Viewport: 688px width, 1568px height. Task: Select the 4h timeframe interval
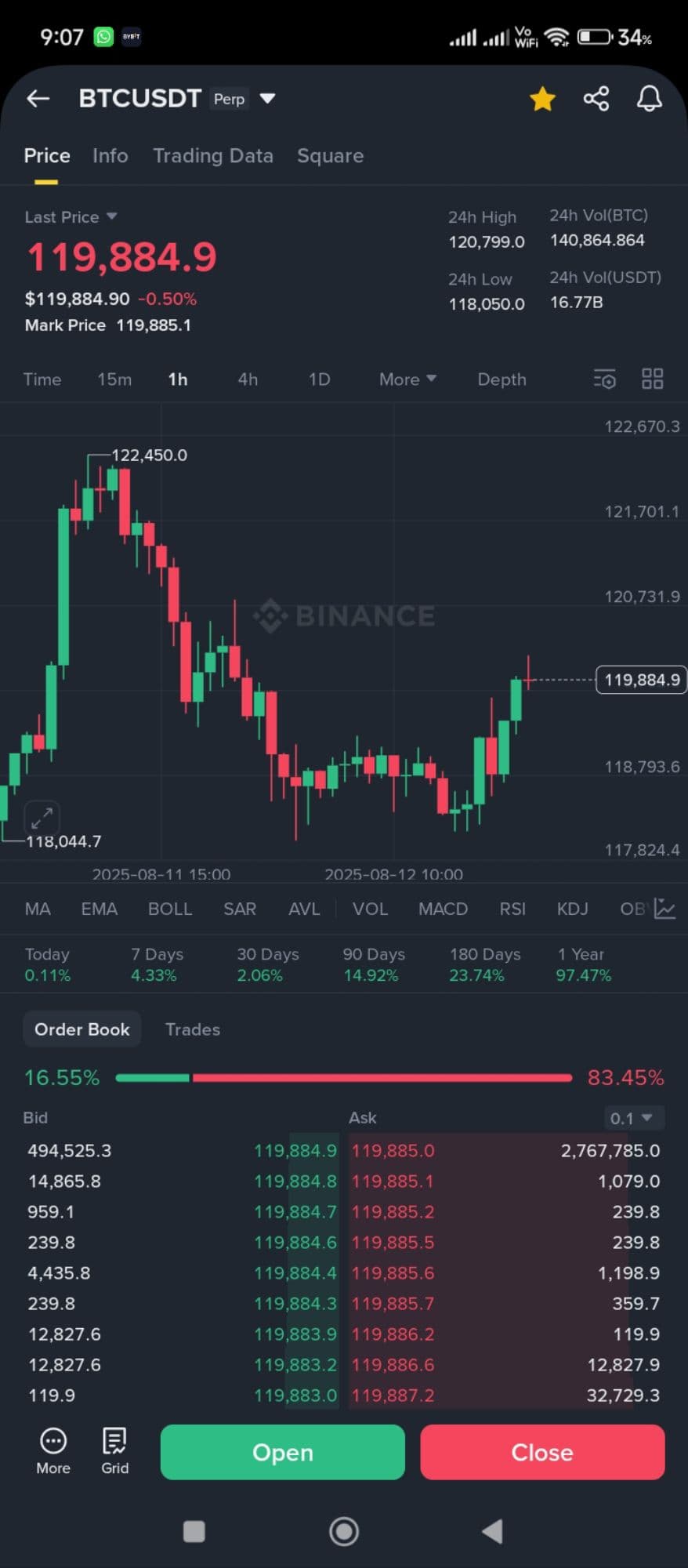[x=248, y=379]
